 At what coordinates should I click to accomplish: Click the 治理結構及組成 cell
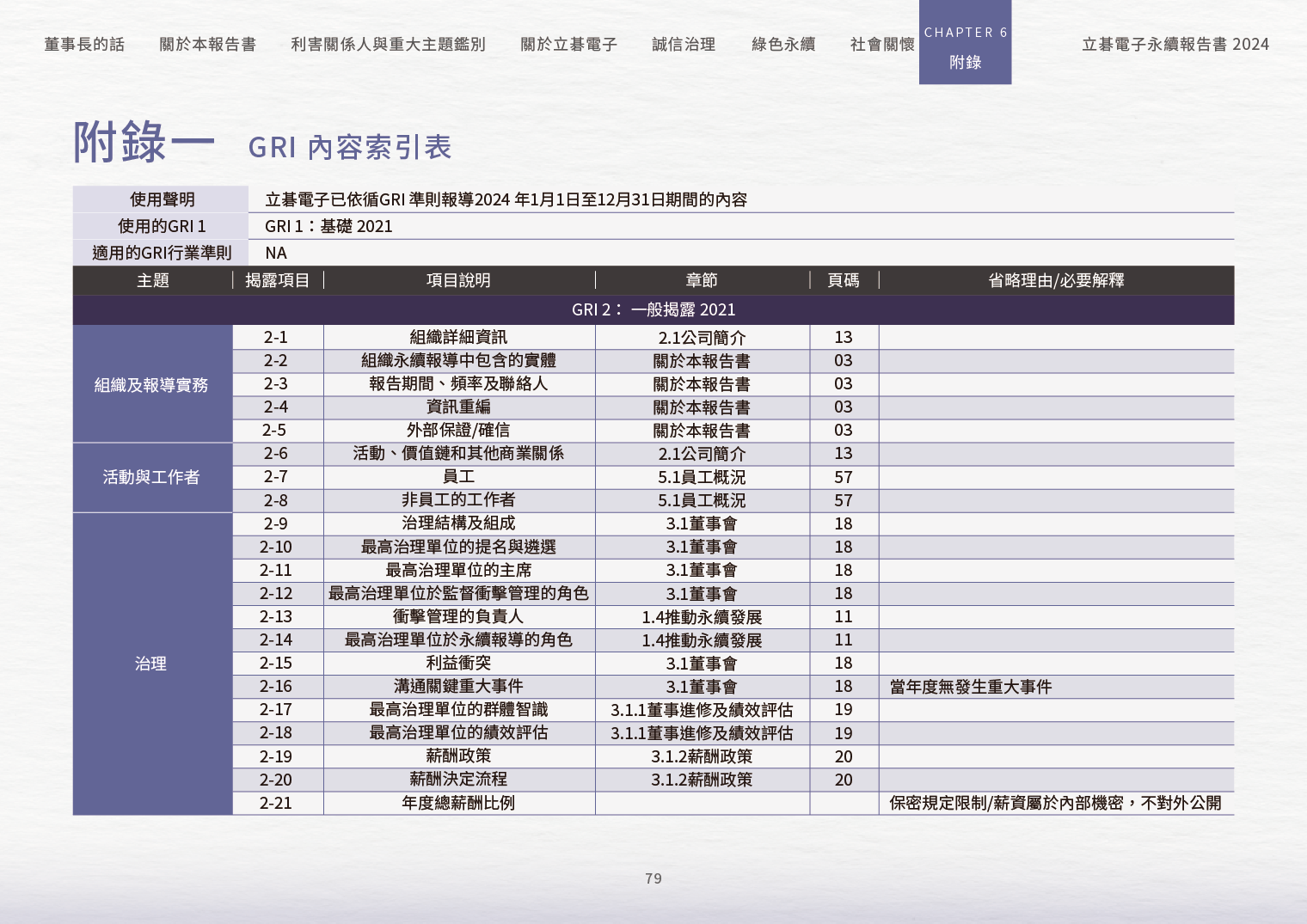point(458,523)
